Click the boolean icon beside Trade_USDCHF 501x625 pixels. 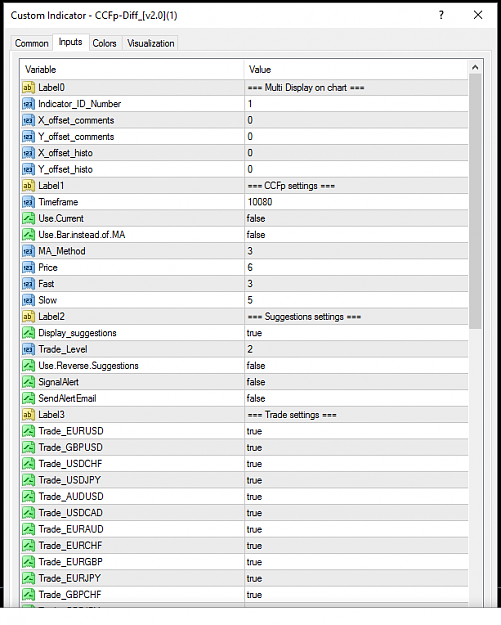(28, 464)
